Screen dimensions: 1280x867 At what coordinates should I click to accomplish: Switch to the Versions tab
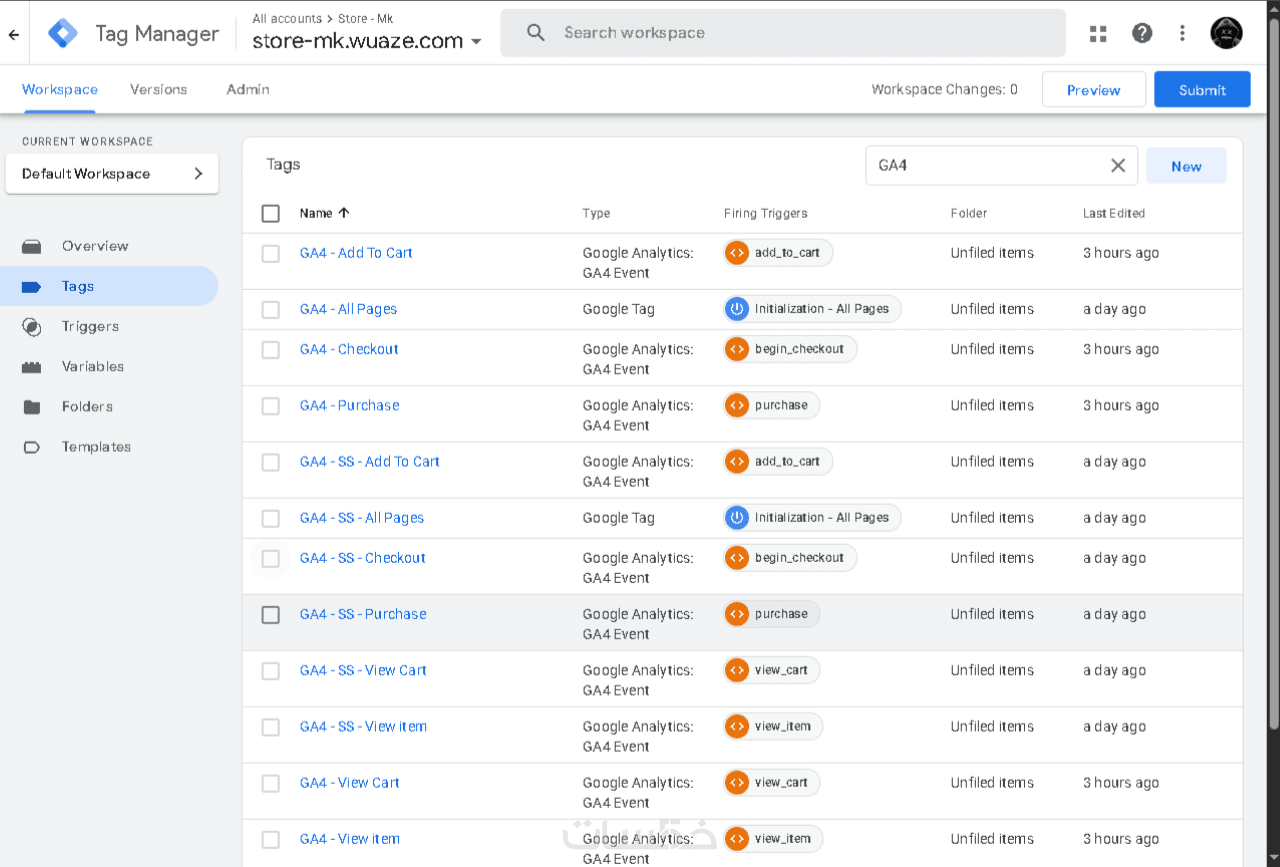point(158,89)
